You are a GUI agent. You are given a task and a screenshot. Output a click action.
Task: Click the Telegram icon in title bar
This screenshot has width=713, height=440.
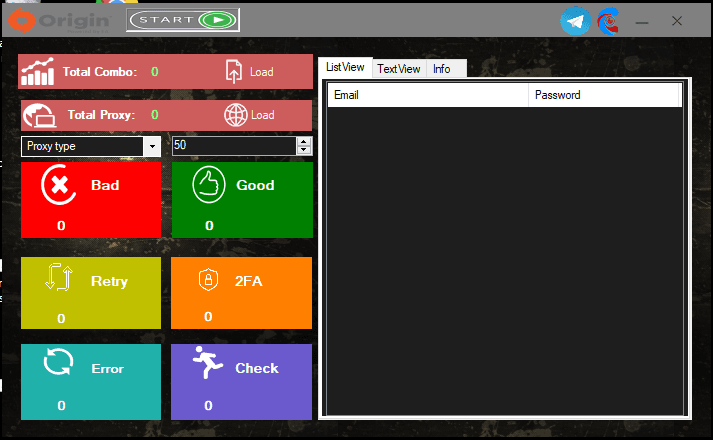pyautogui.click(x=575, y=20)
